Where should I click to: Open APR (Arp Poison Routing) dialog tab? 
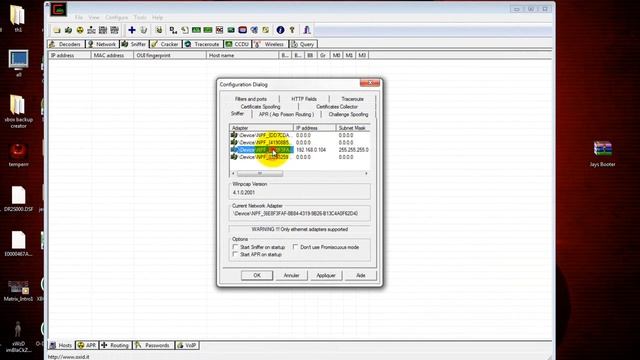287,114
